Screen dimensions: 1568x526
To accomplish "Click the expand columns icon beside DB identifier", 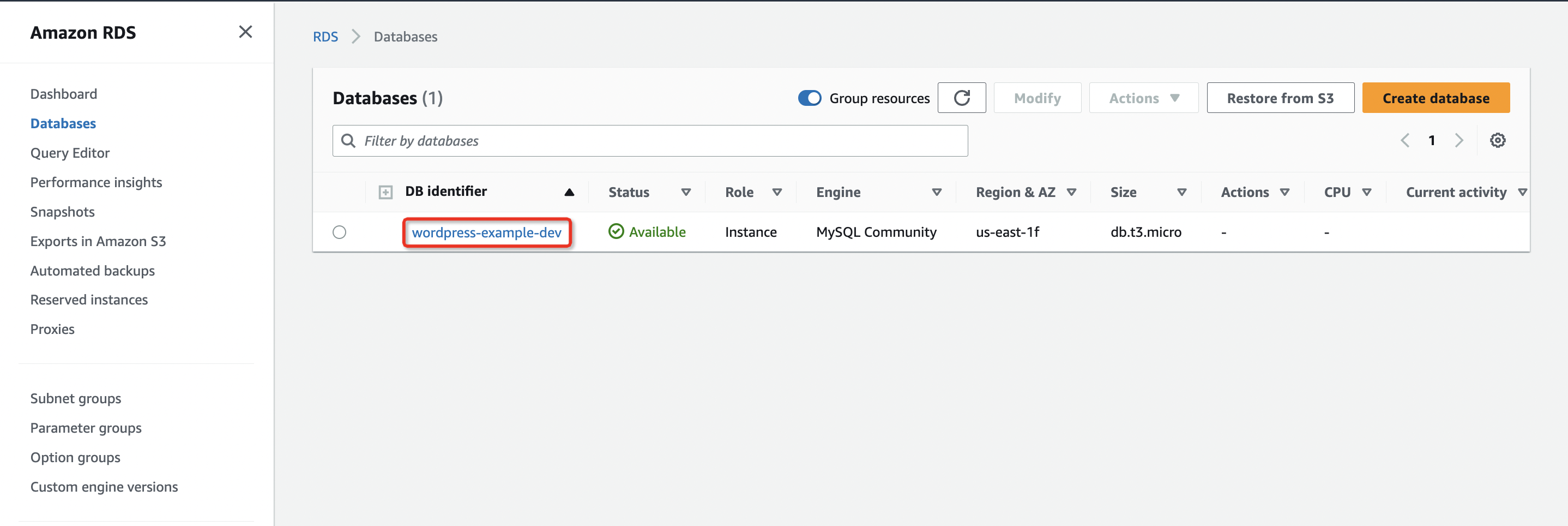I will pyautogui.click(x=385, y=192).
